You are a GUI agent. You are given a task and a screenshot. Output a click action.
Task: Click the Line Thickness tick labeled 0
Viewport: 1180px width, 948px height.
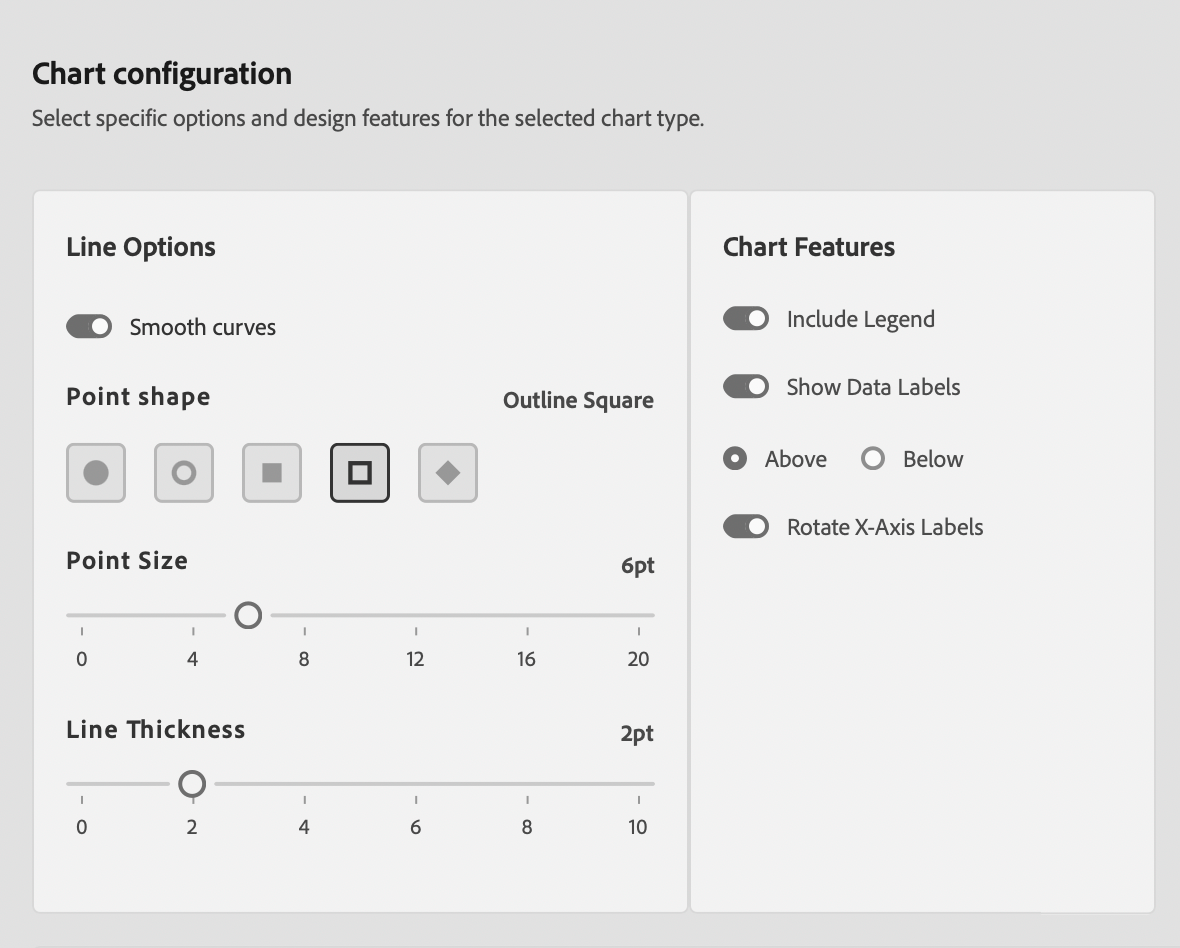(81, 828)
